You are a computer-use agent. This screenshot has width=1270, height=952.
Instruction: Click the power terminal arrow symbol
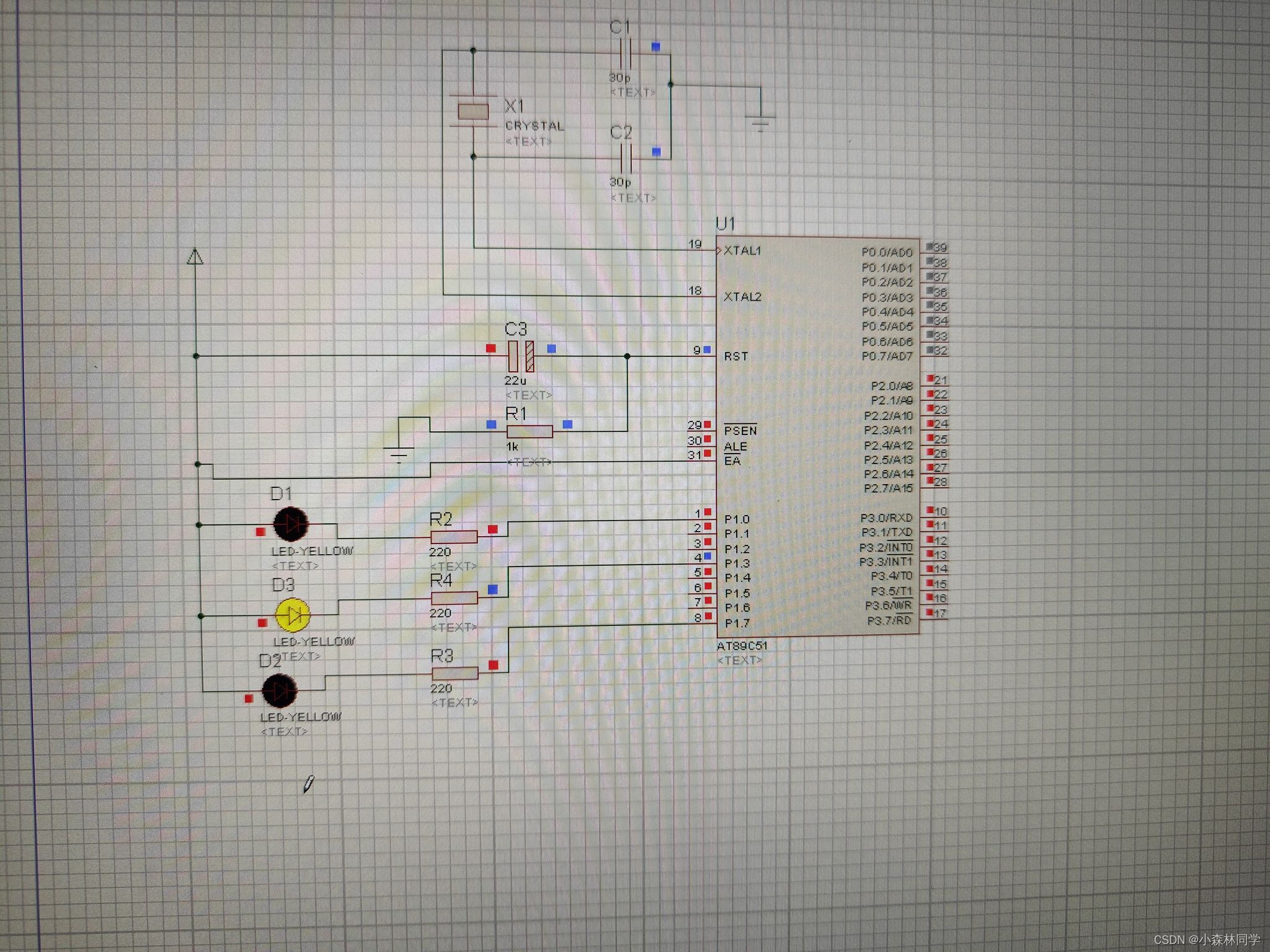click(195, 257)
